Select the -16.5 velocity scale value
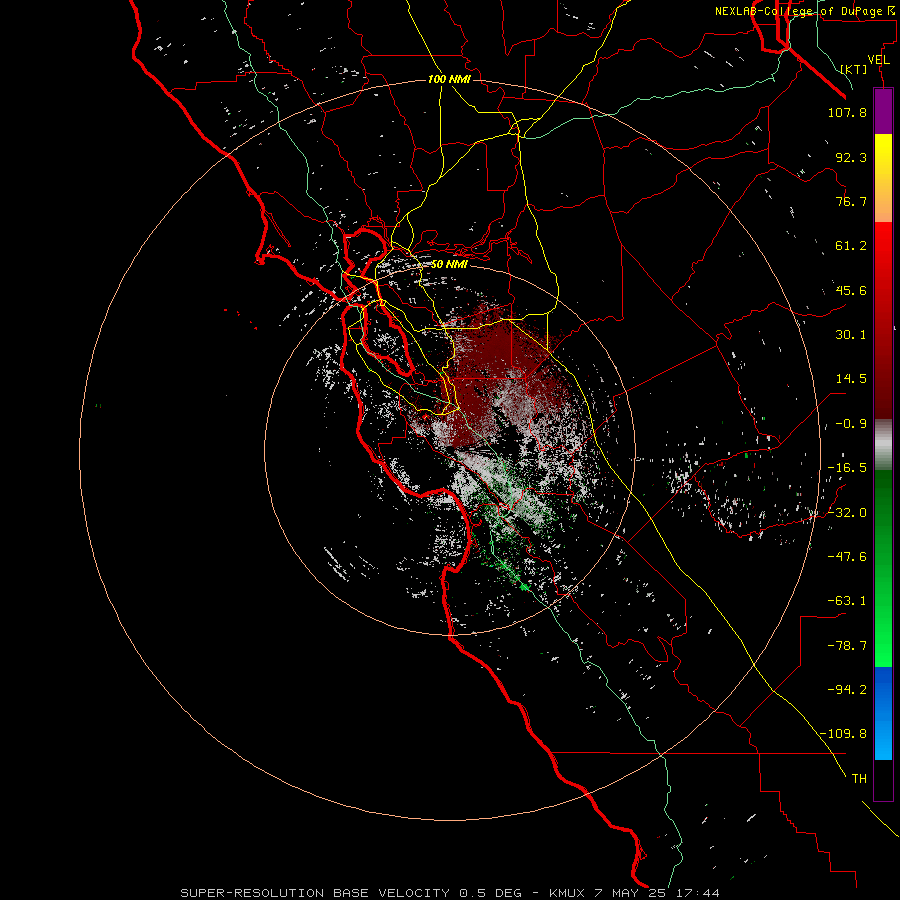 847,468
